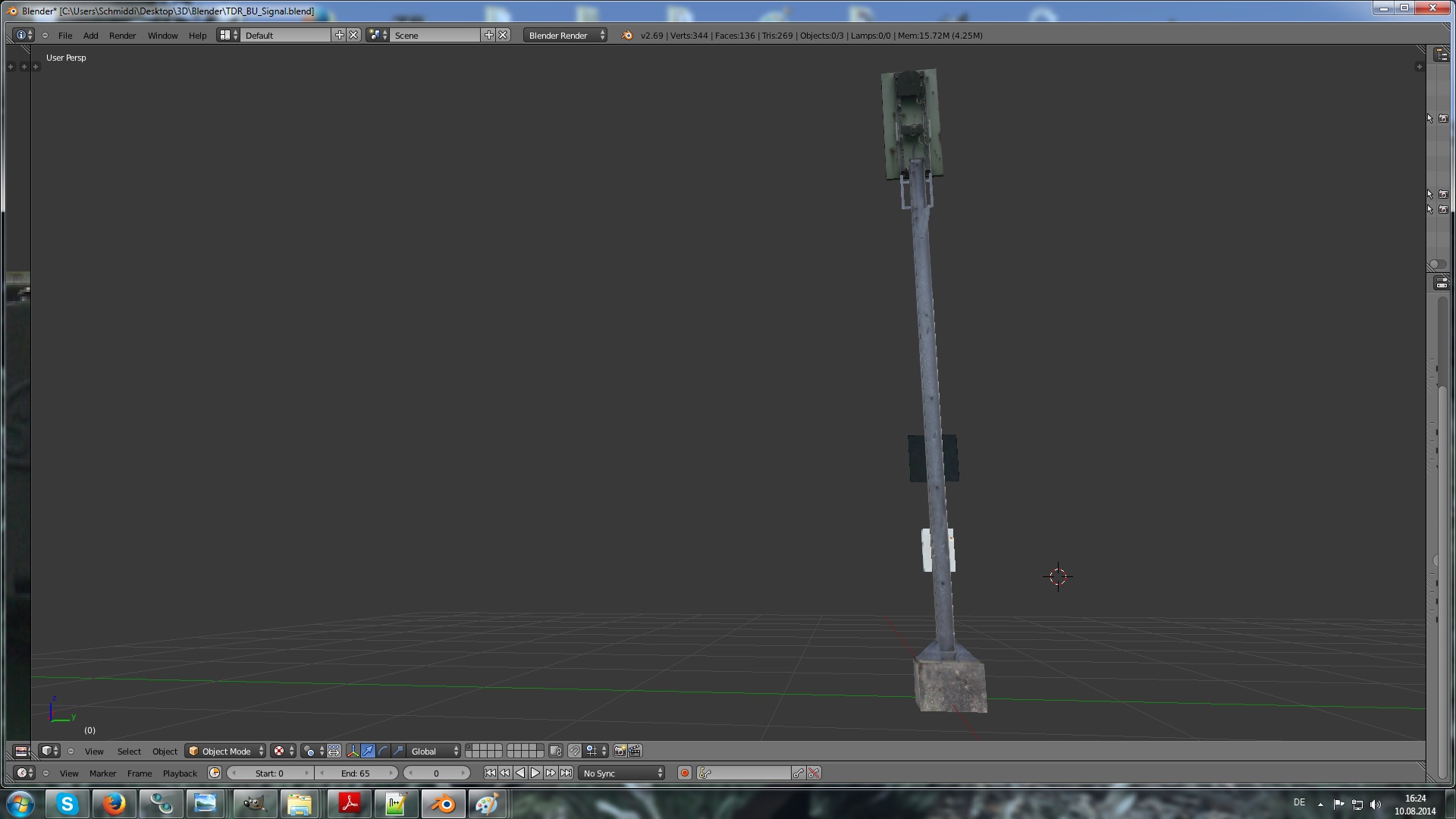Screen dimensions: 1456x819
Task: Click the End: 65 frame field
Action: [x=356, y=773]
